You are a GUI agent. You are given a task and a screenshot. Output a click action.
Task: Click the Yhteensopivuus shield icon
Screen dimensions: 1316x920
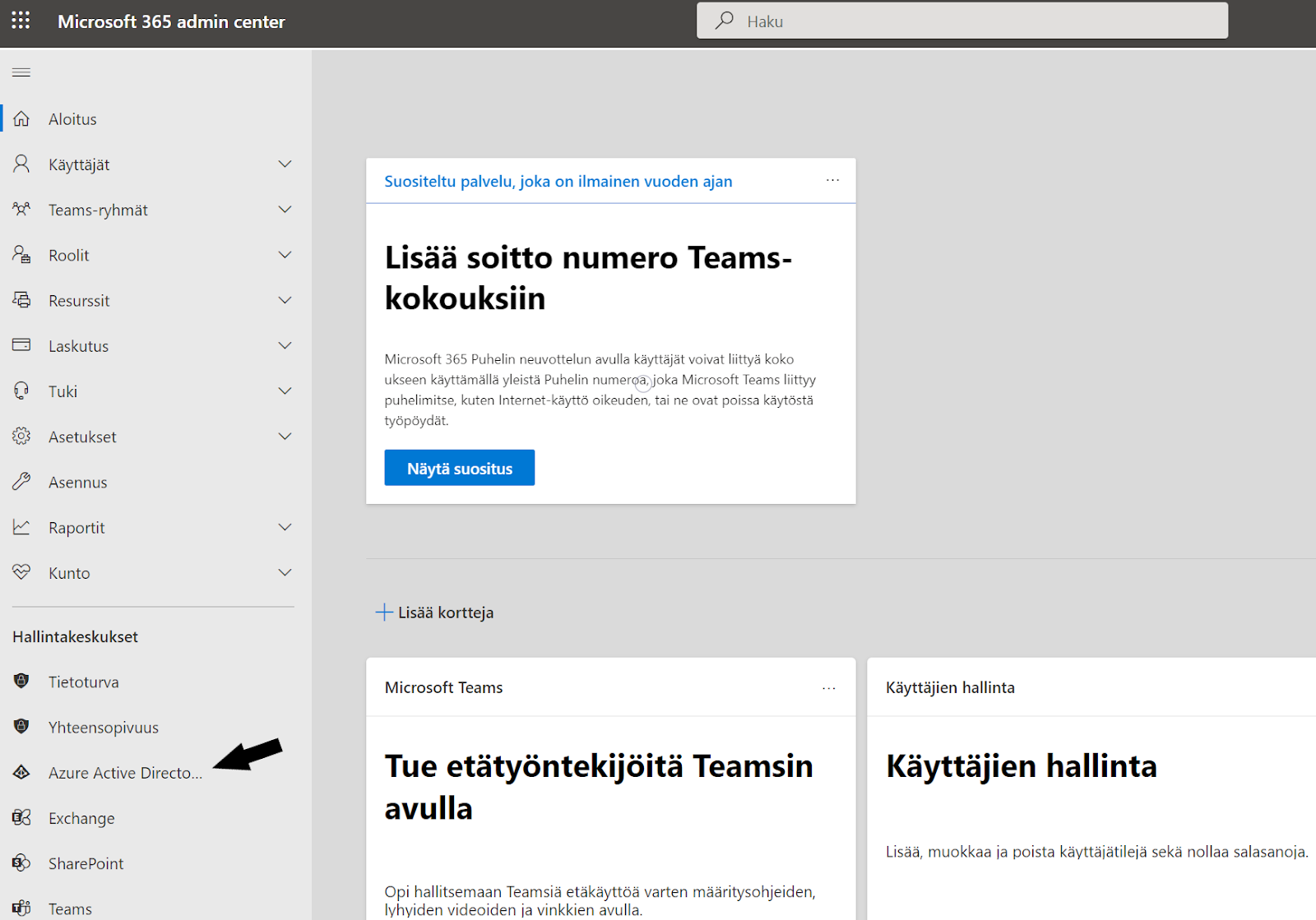21,726
